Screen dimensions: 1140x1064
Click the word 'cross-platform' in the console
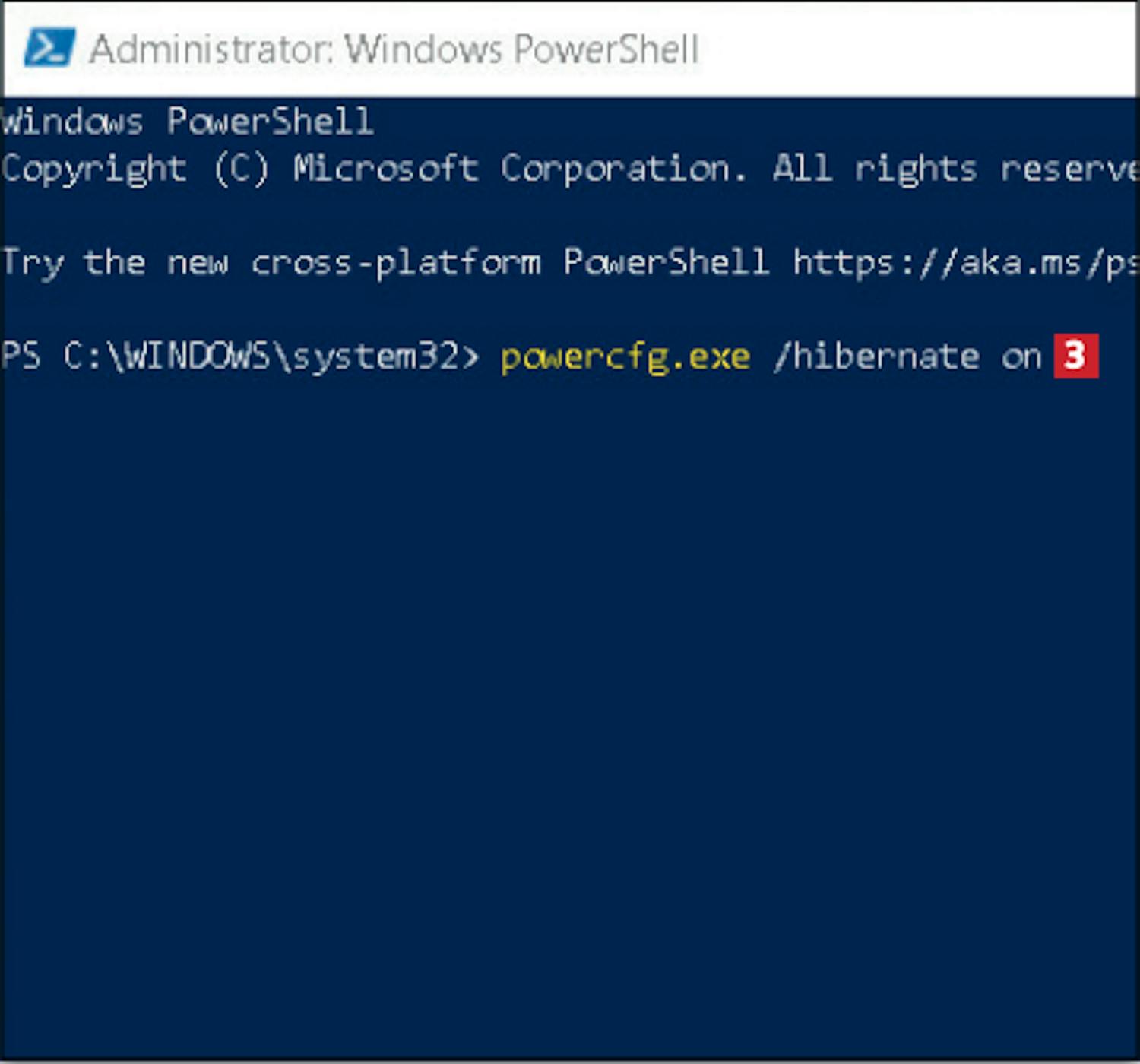click(x=396, y=264)
